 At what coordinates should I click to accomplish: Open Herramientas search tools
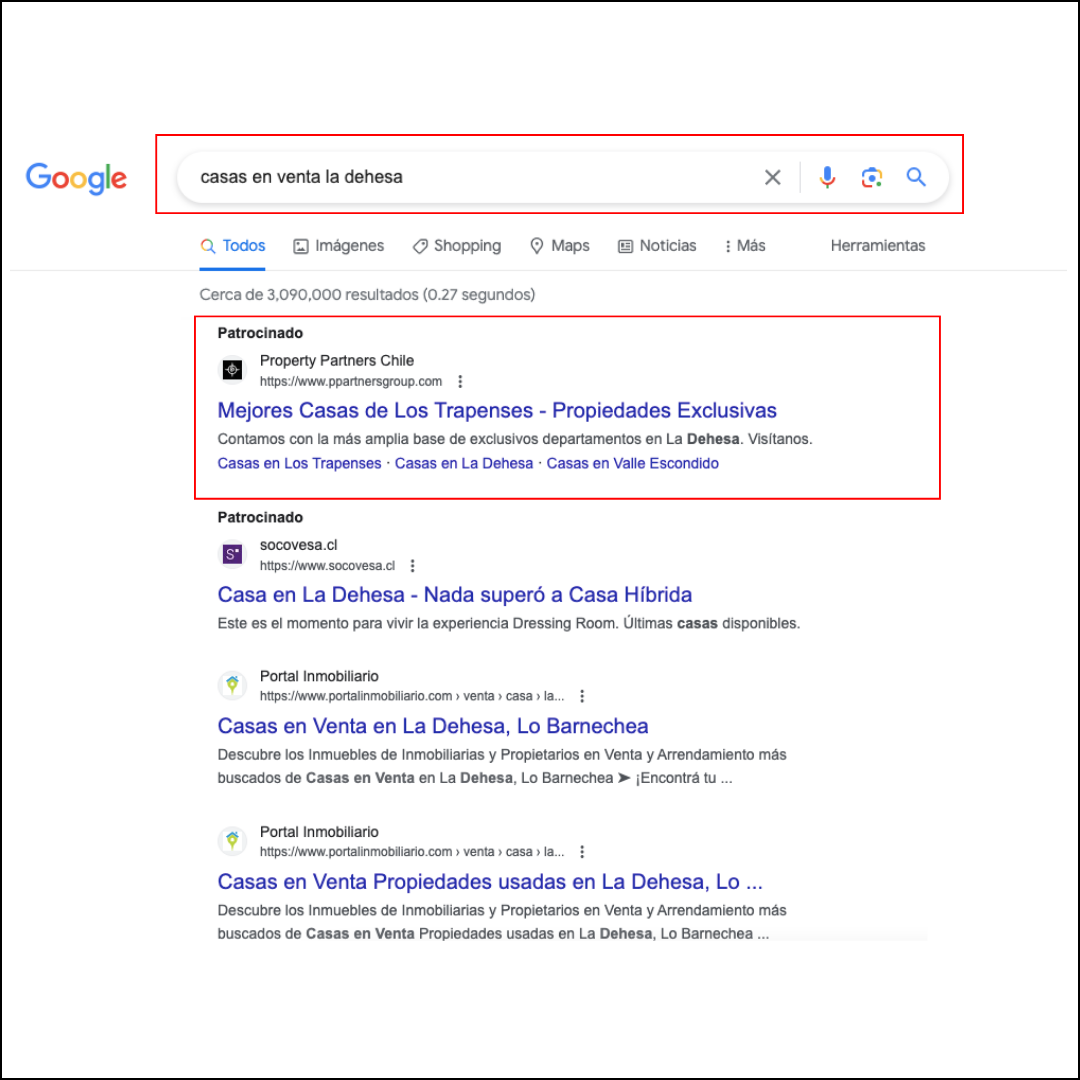coord(877,246)
